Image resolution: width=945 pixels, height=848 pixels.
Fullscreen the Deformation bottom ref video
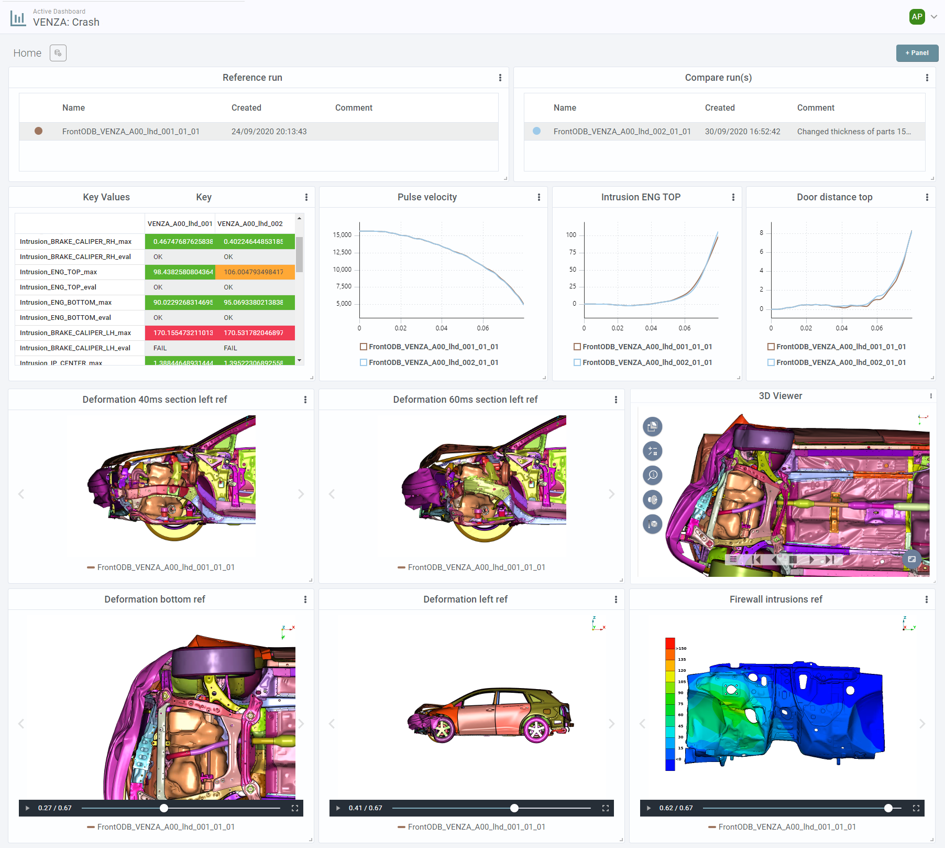[295, 808]
